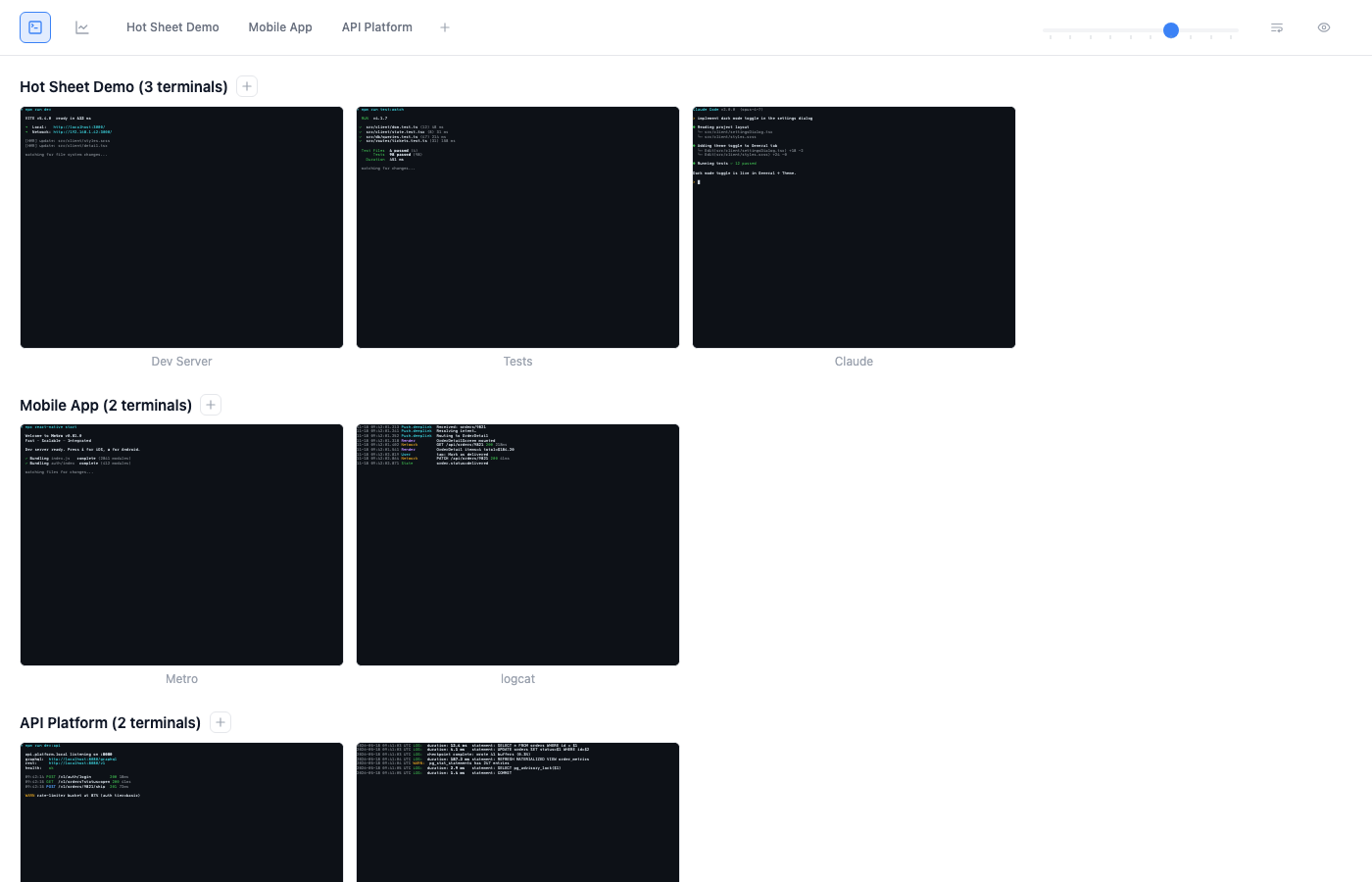This screenshot has height=882, width=1372.
Task: Adjust the terminal thumbnail size slider
Action: click(1141, 30)
